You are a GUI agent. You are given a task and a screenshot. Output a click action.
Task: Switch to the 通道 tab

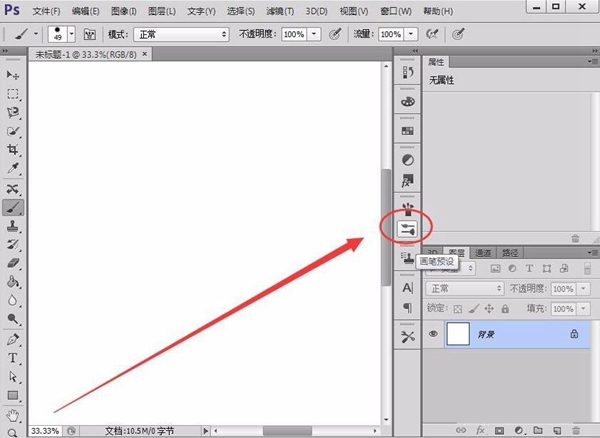(483, 253)
